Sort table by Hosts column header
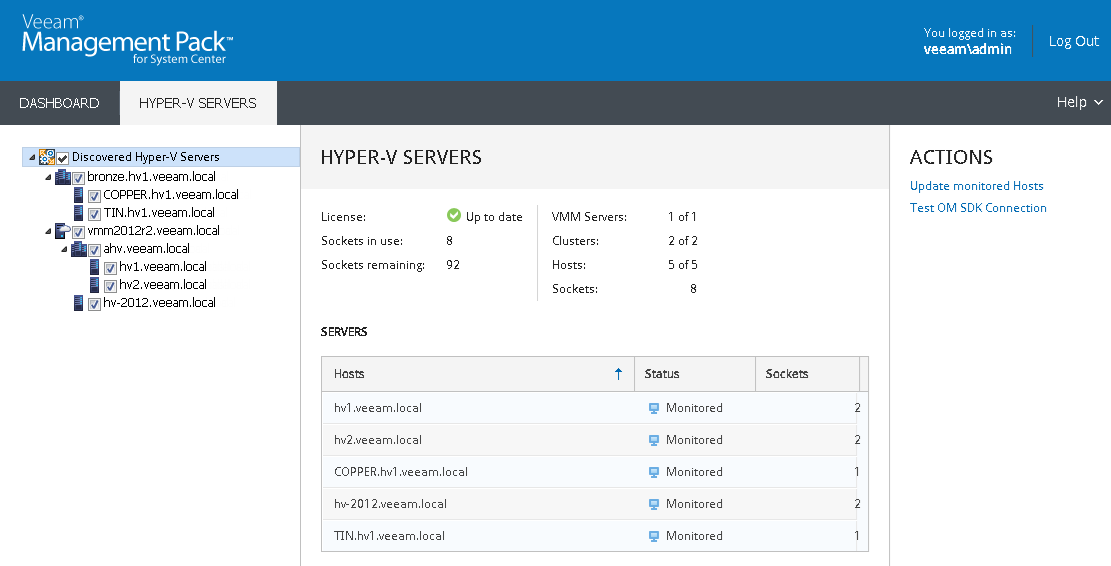 pyautogui.click(x=478, y=374)
